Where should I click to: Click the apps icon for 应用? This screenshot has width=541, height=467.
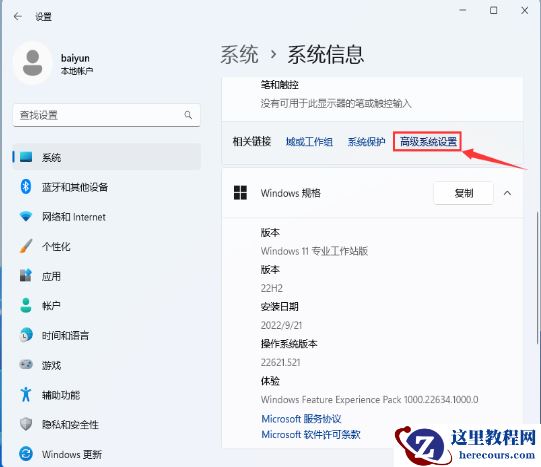pyautogui.click(x=26, y=276)
